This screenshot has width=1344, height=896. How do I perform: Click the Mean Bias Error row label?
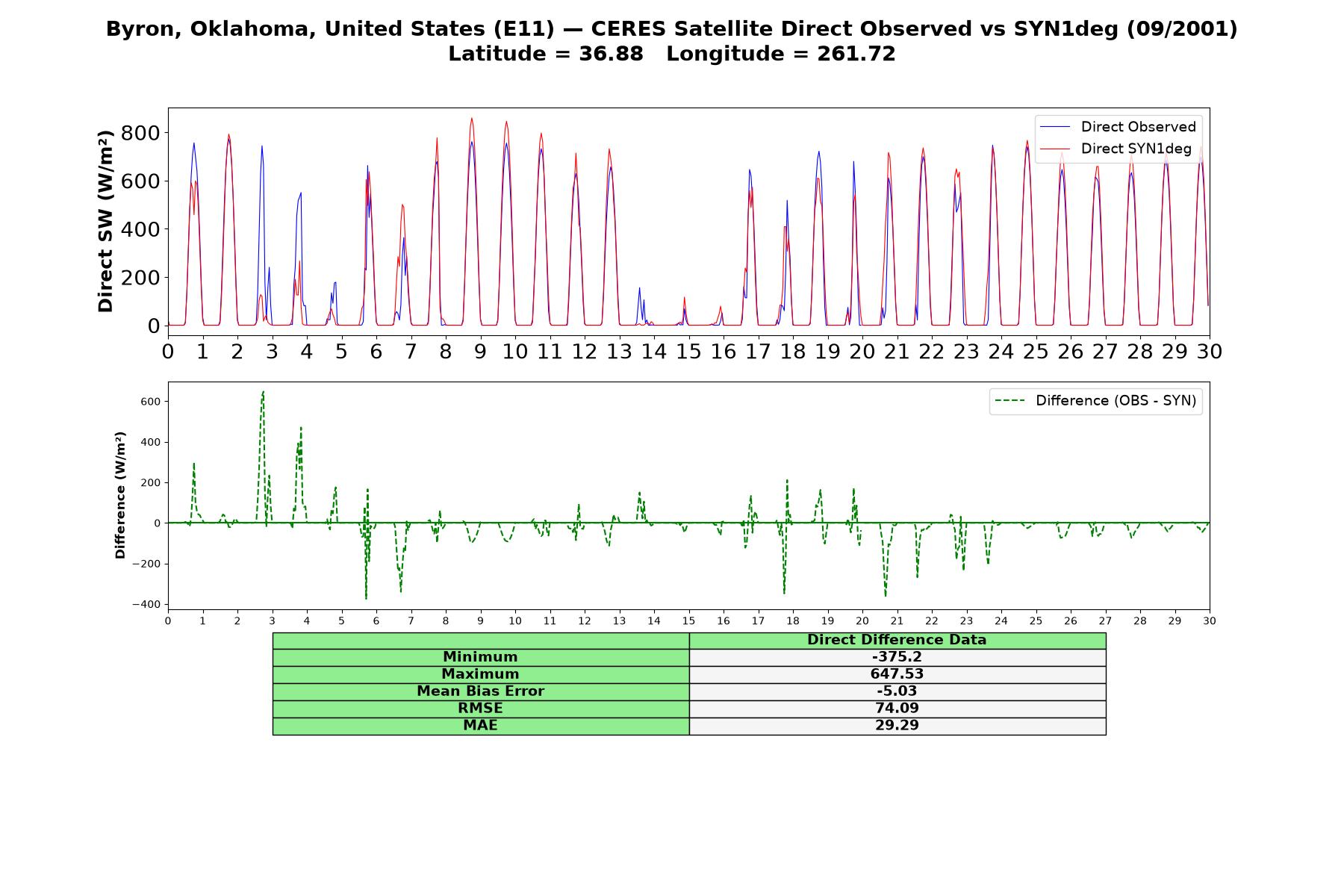(x=480, y=691)
